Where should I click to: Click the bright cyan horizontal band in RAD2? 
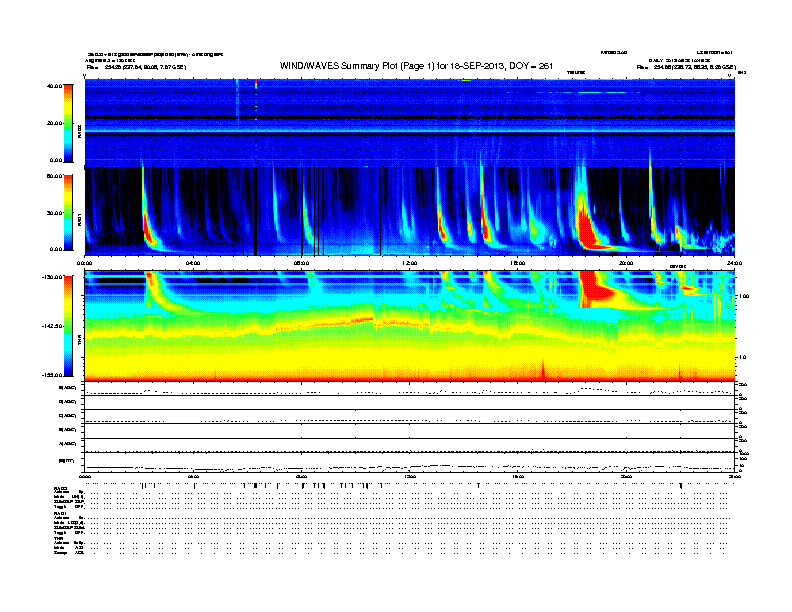click(409, 130)
